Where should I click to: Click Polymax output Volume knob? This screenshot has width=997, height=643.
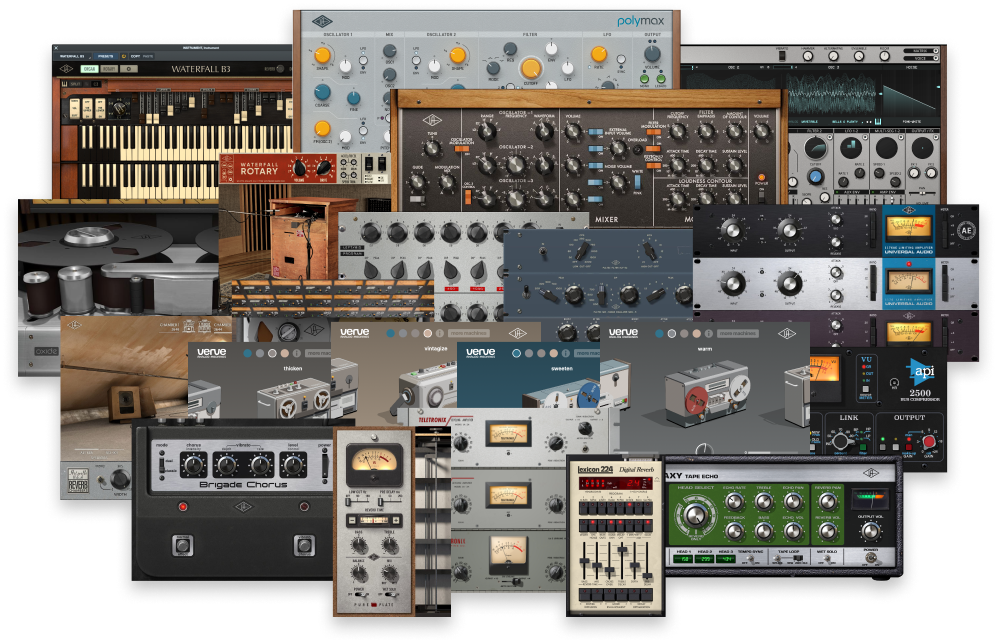tap(652, 53)
